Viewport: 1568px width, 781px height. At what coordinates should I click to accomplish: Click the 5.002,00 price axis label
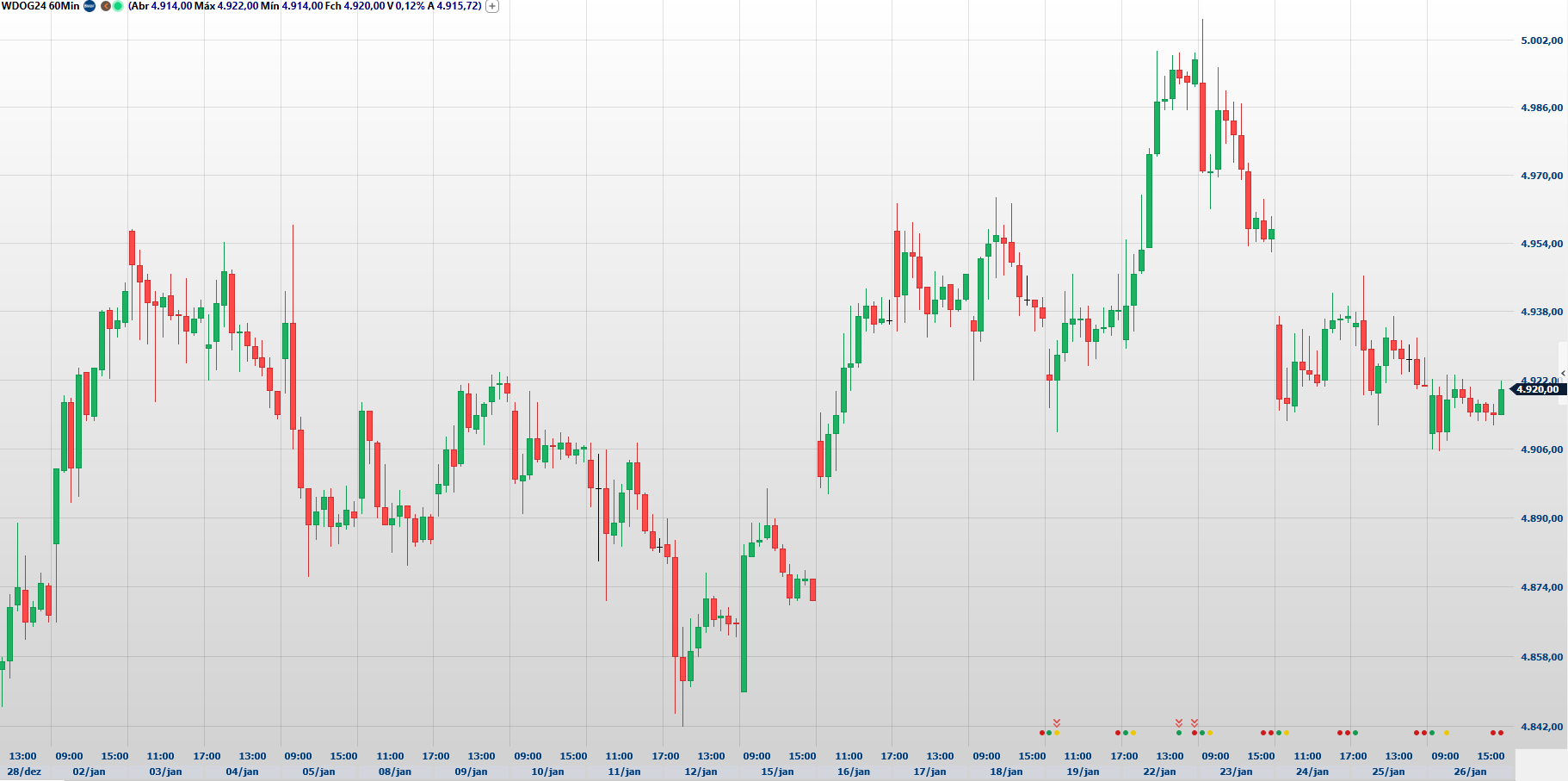pyautogui.click(x=1541, y=40)
